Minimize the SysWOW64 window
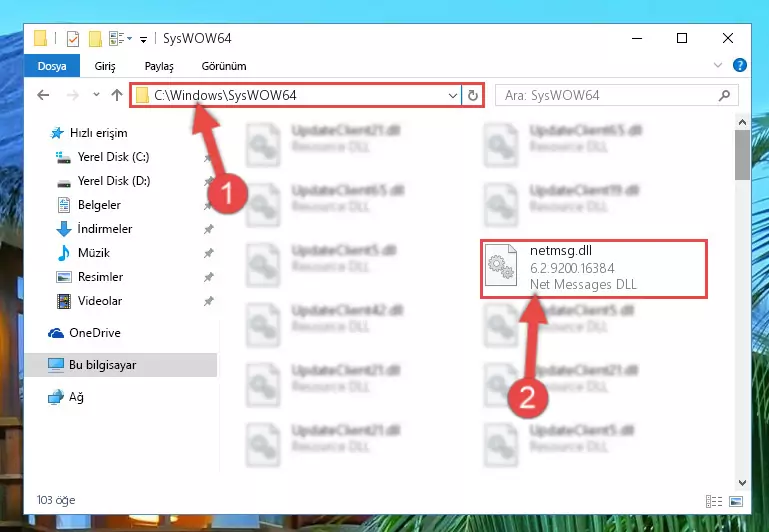 pyautogui.click(x=637, y=38)
